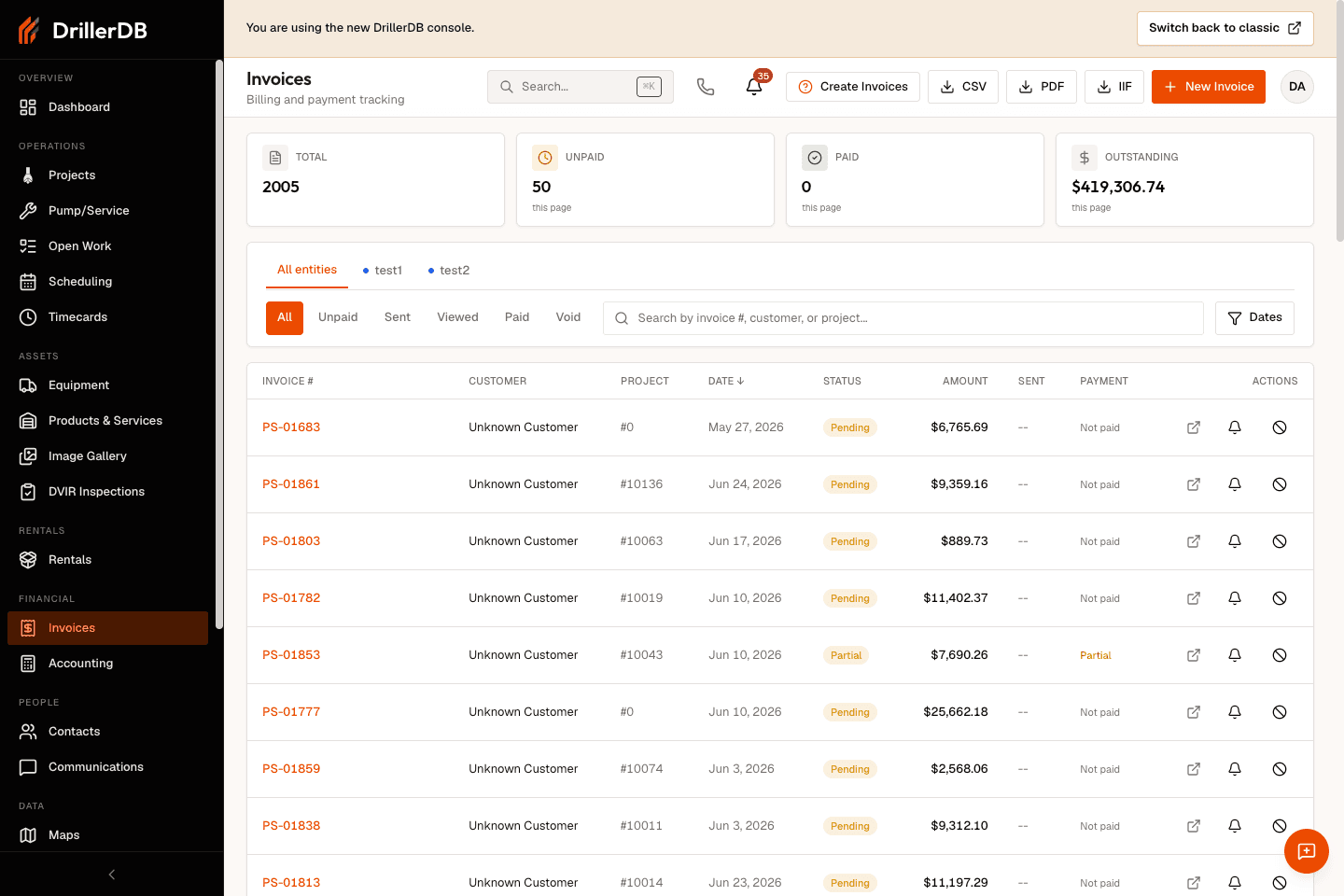Open external link icon for PS-01777
The image size is (1344, 896).
tap(1194, 712)
